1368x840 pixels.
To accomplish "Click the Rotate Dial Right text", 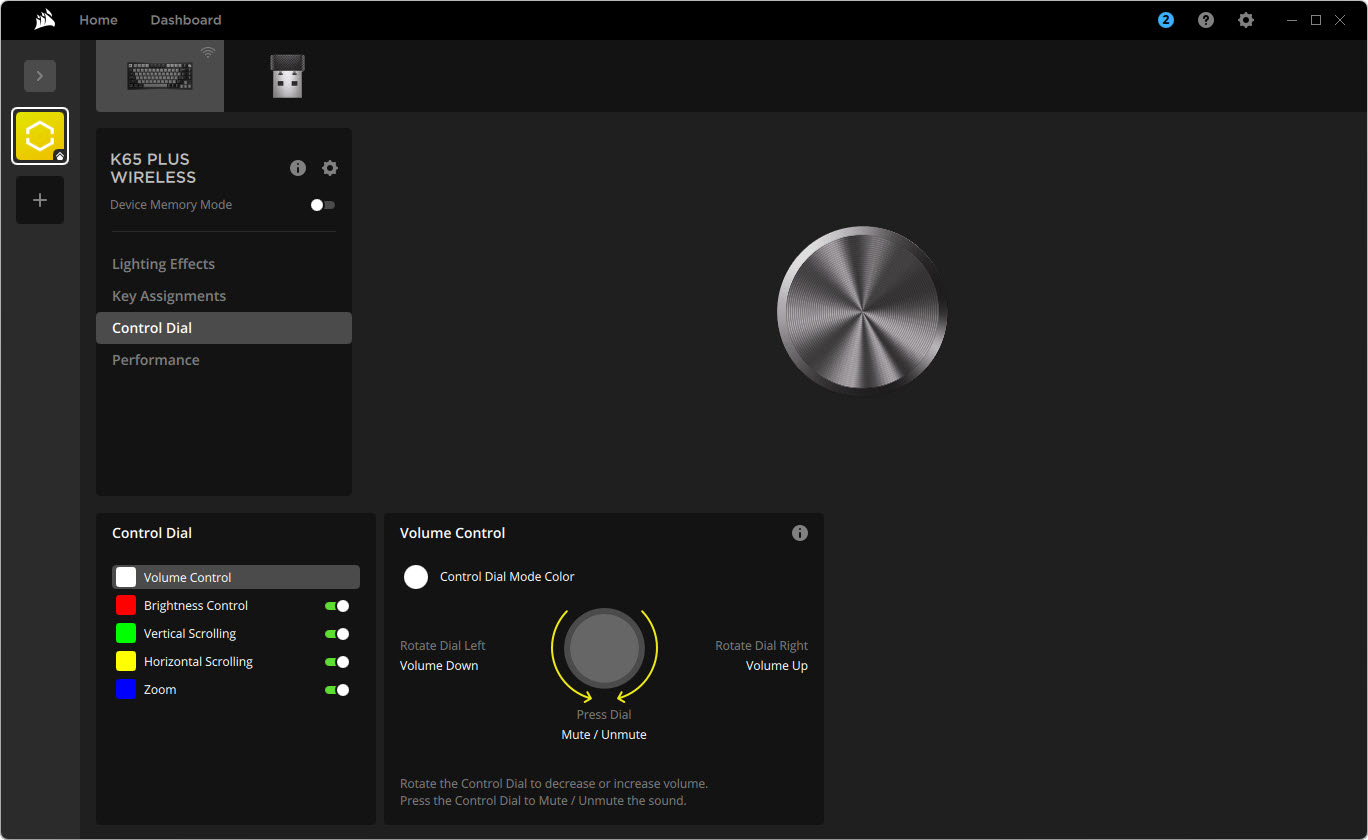I will [761, 646].
